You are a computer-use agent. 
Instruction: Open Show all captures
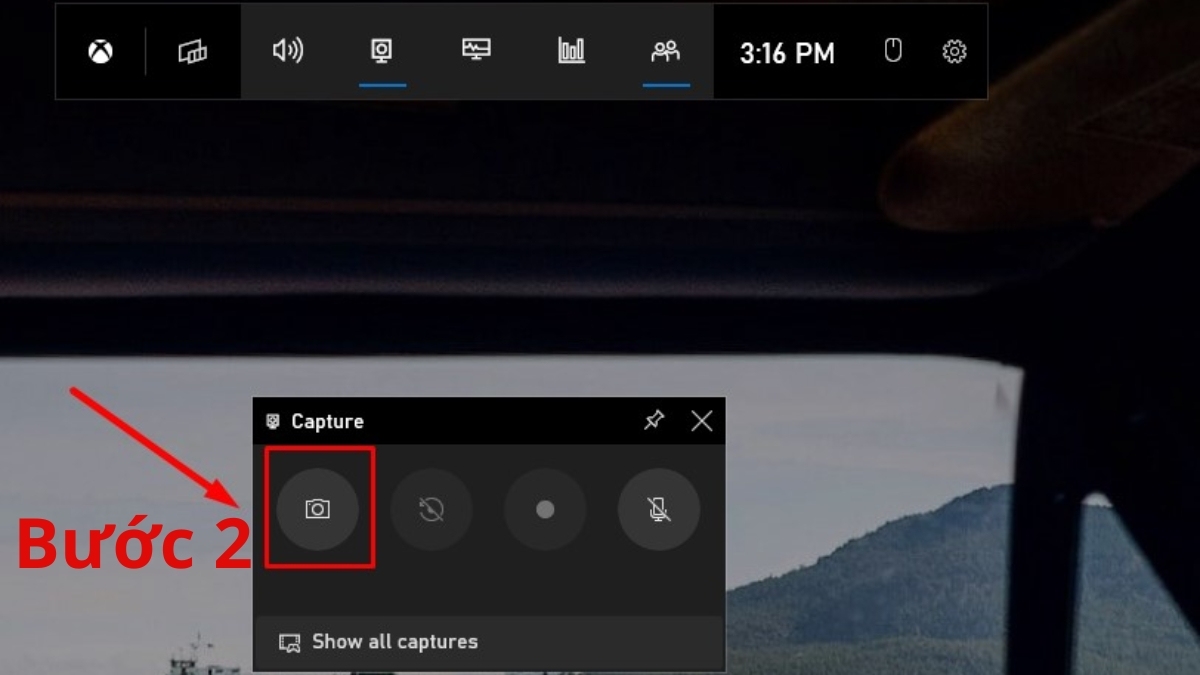[x=489, y=642]
